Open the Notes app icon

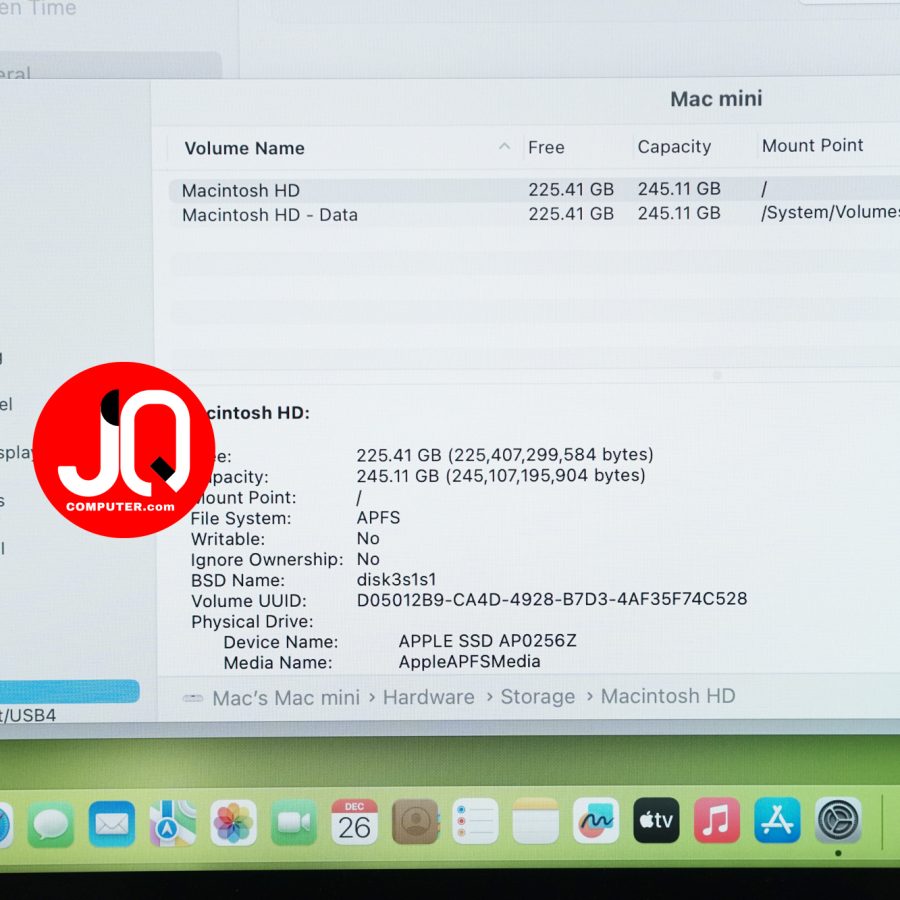point(536,821)
